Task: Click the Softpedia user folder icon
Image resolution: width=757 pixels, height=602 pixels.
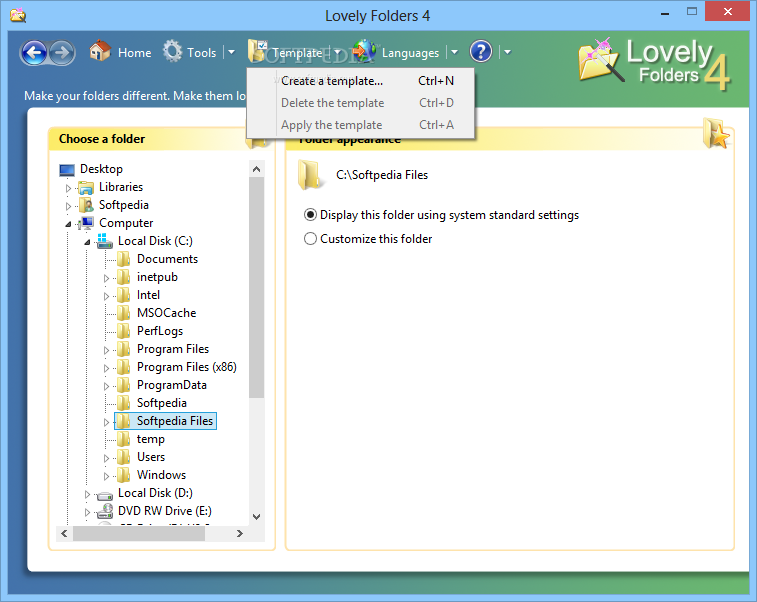Action: (86, 205)
